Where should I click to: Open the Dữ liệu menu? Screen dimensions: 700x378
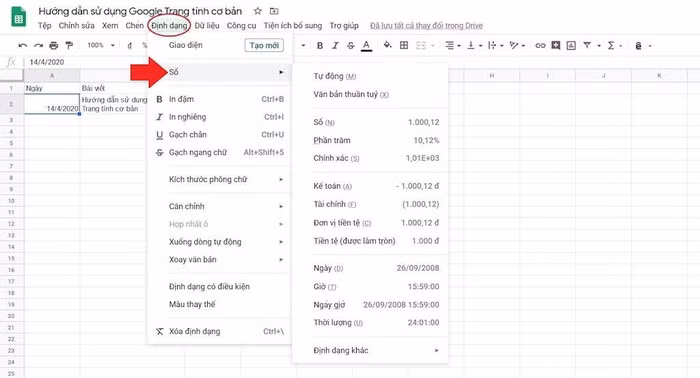[207, 25]
